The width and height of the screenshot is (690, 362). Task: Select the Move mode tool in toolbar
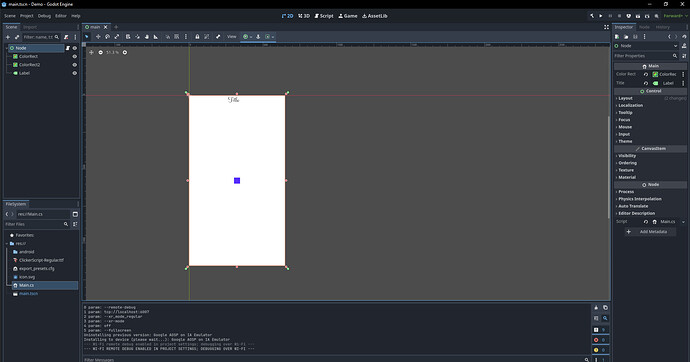coord(98,37)
